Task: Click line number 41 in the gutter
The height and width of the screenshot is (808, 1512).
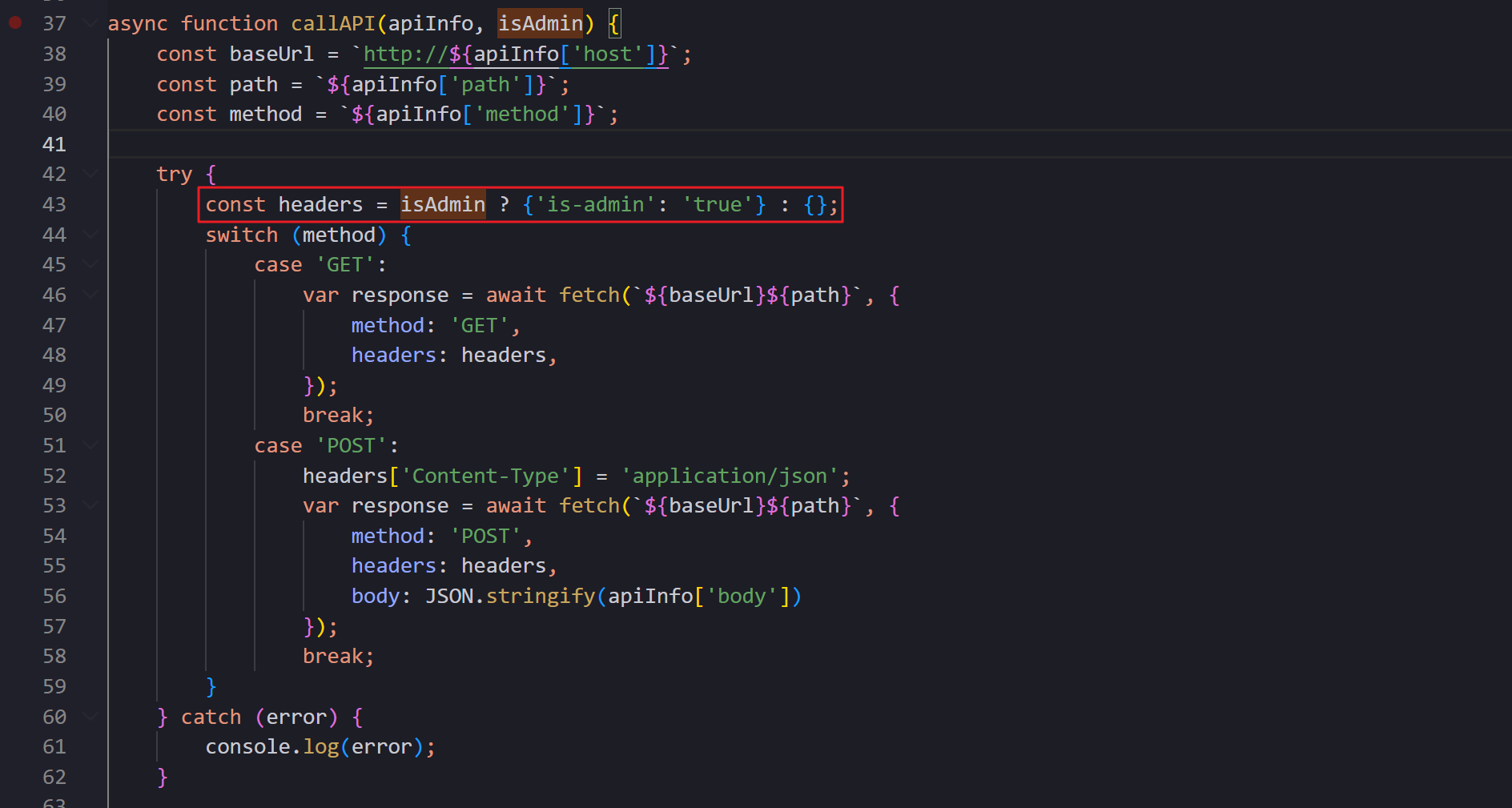Action: [54, 144]
